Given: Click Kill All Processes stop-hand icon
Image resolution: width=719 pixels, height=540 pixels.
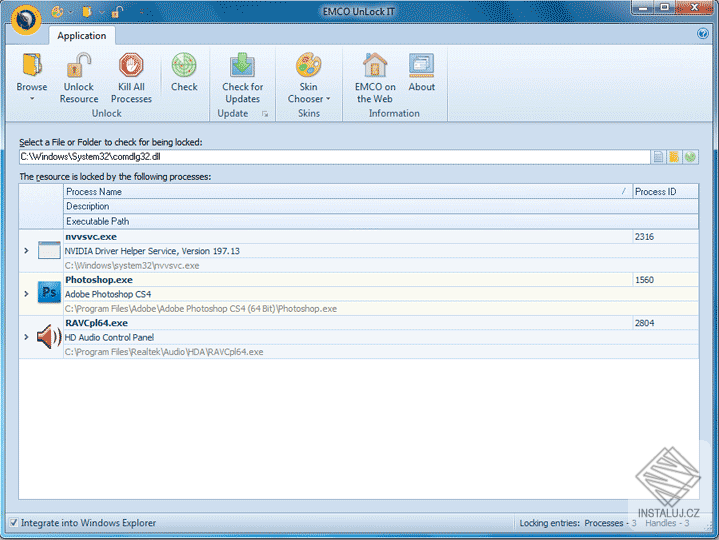Looking at the screenshot, I should [x=131, y=65].
